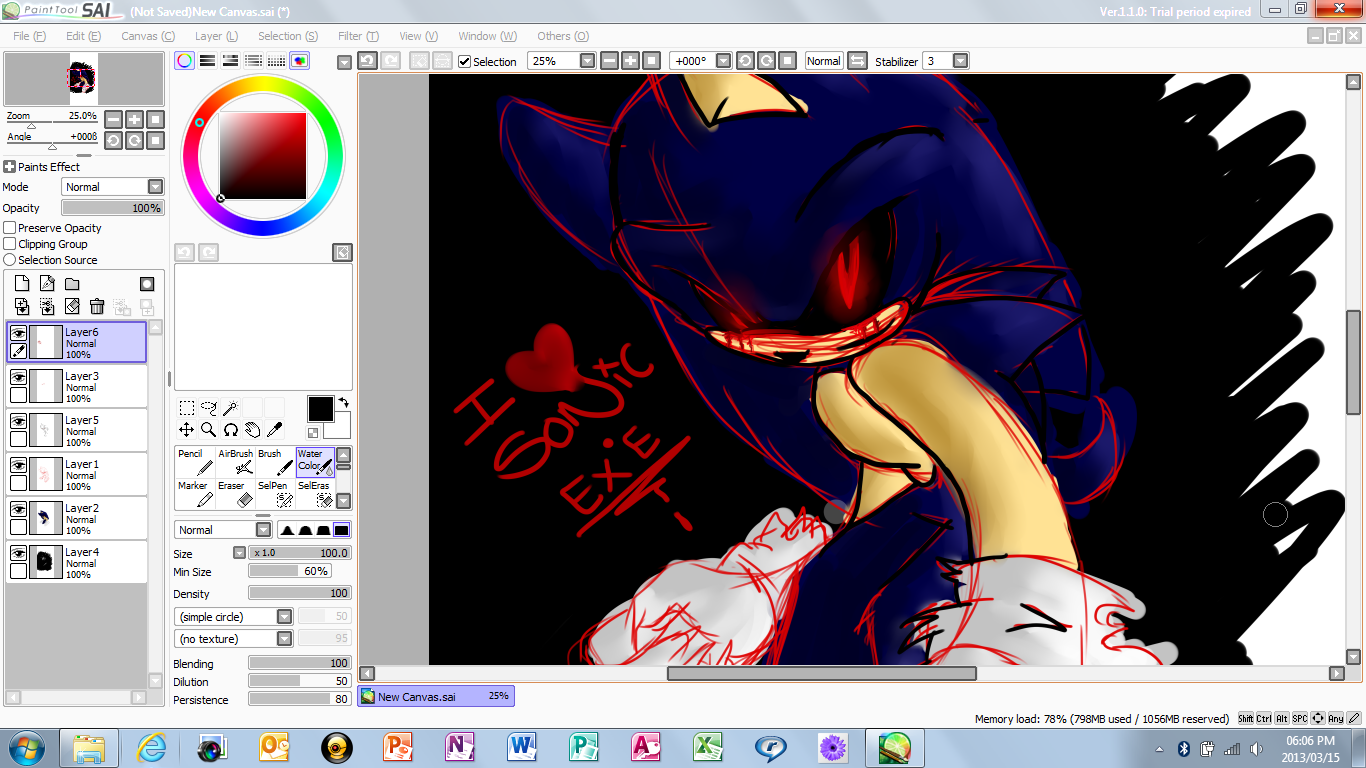Image resolution: width=1366 pixels, height=768 pixels.
Task: Activate the hand pan tool
Action: point(252,430)
